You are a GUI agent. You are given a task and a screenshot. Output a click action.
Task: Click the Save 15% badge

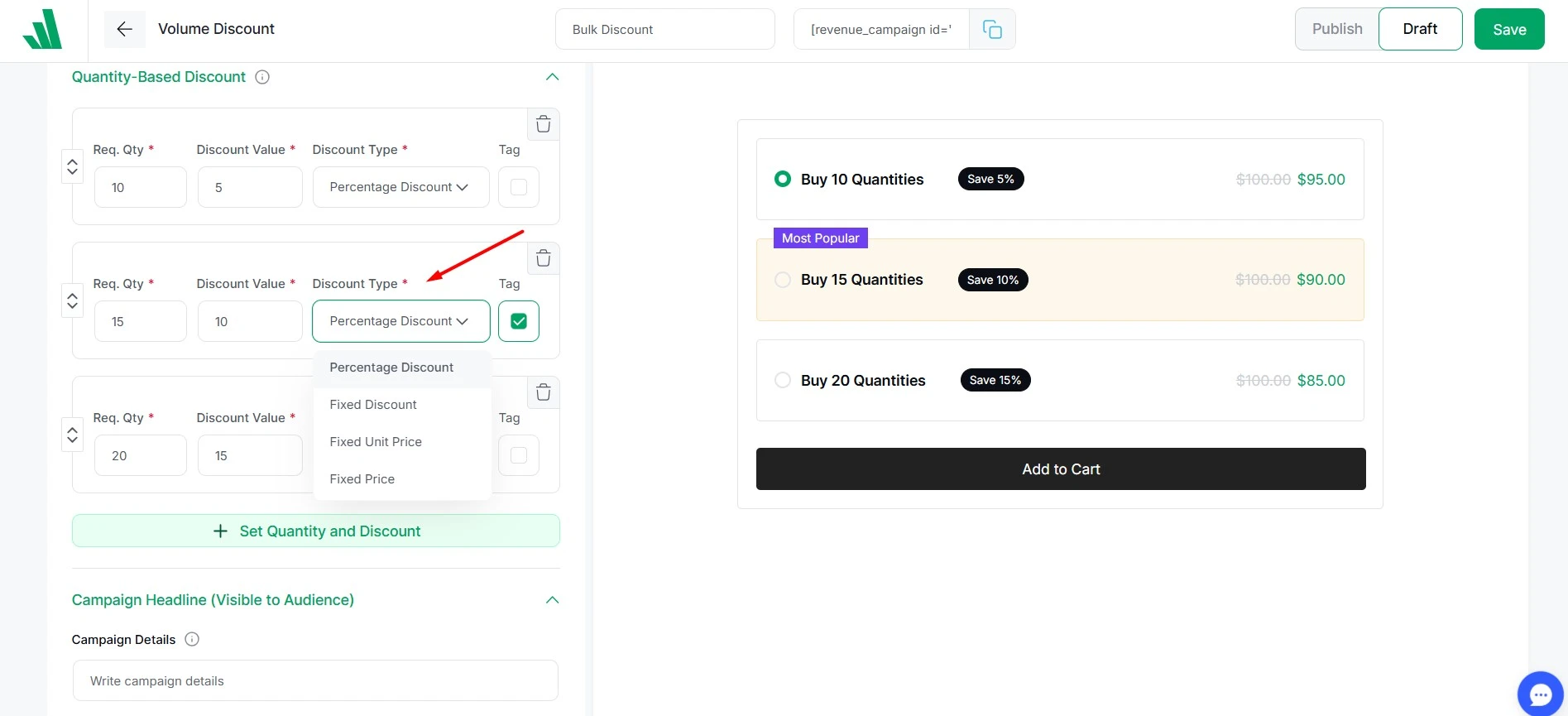point(995,380)
